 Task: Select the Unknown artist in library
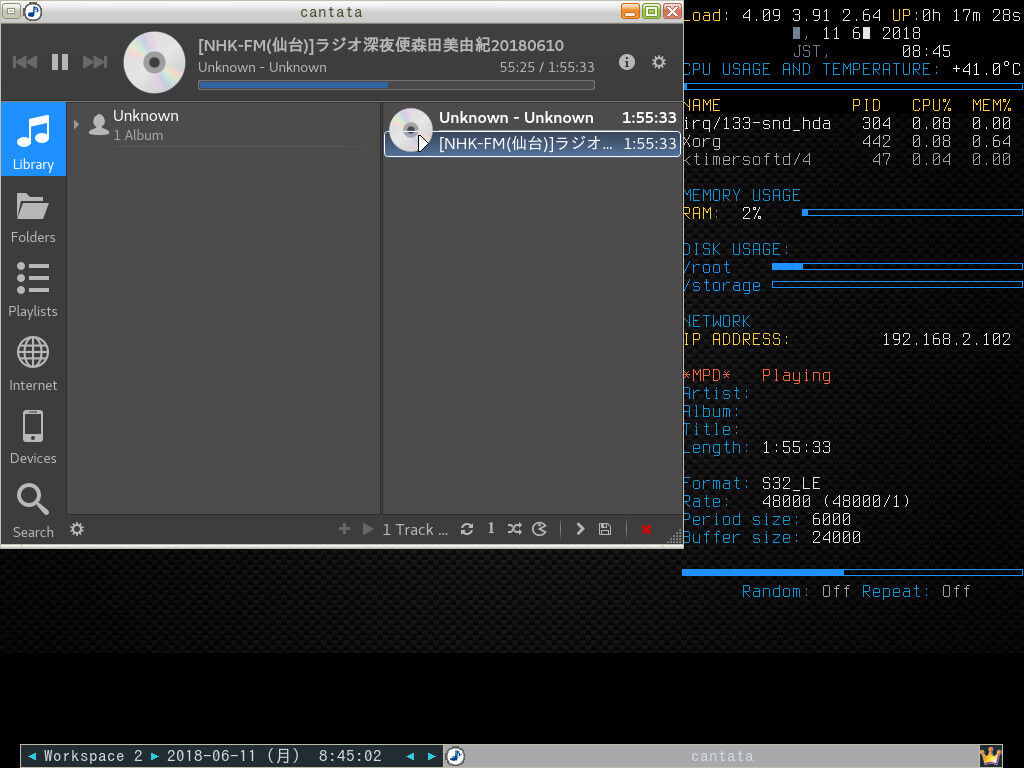click(x=221, y=125)
